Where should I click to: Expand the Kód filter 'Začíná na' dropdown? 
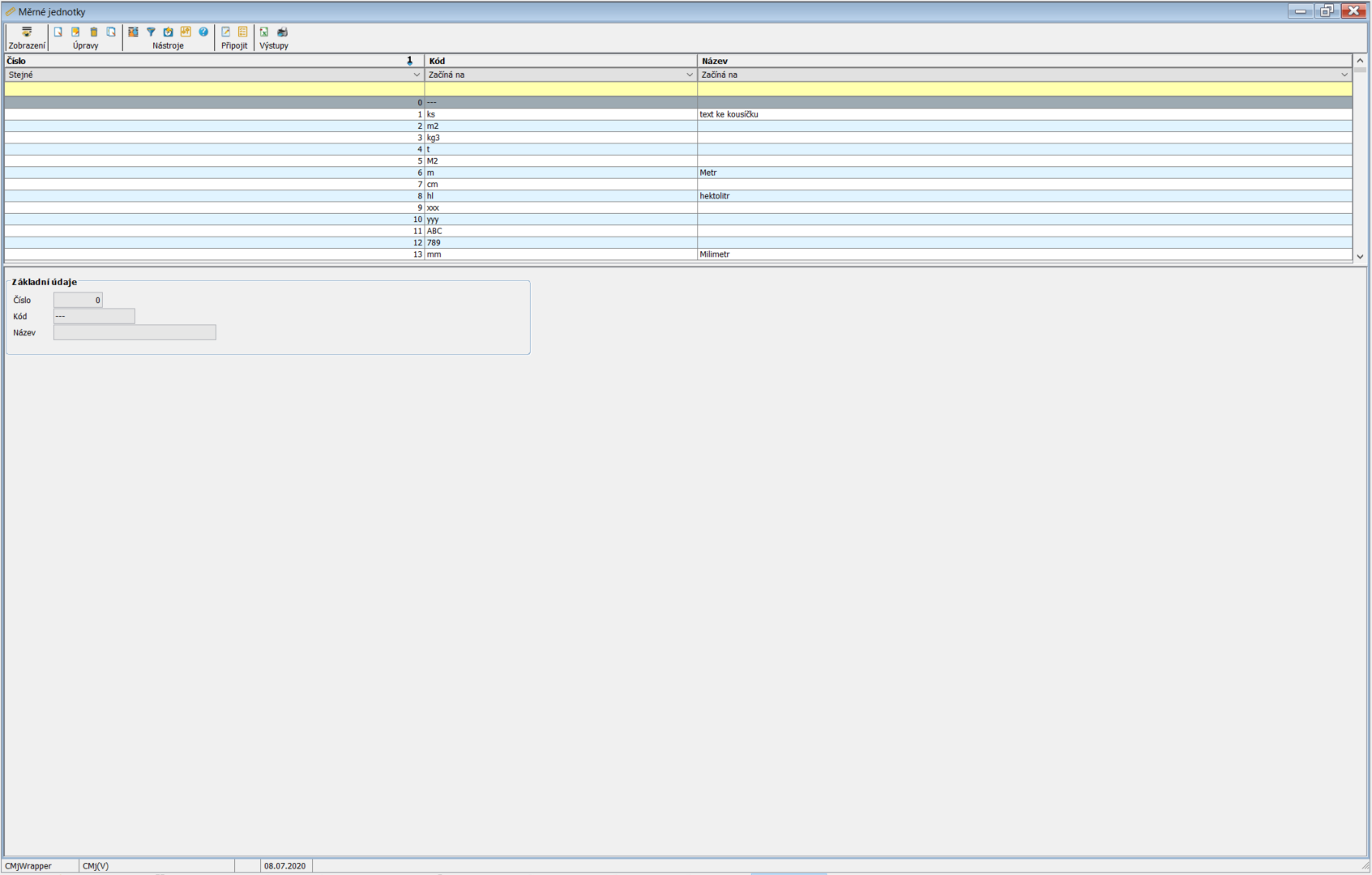tap(690, 75)
